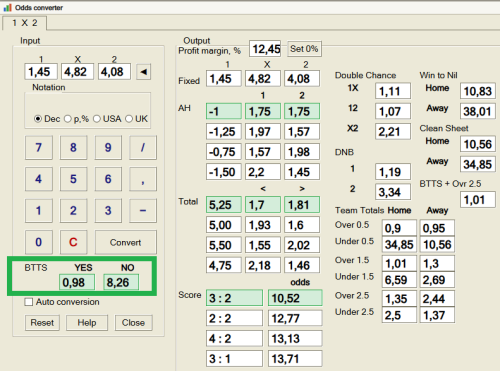Click Over 0.5 Home team total 0,9

coord(399,228)
